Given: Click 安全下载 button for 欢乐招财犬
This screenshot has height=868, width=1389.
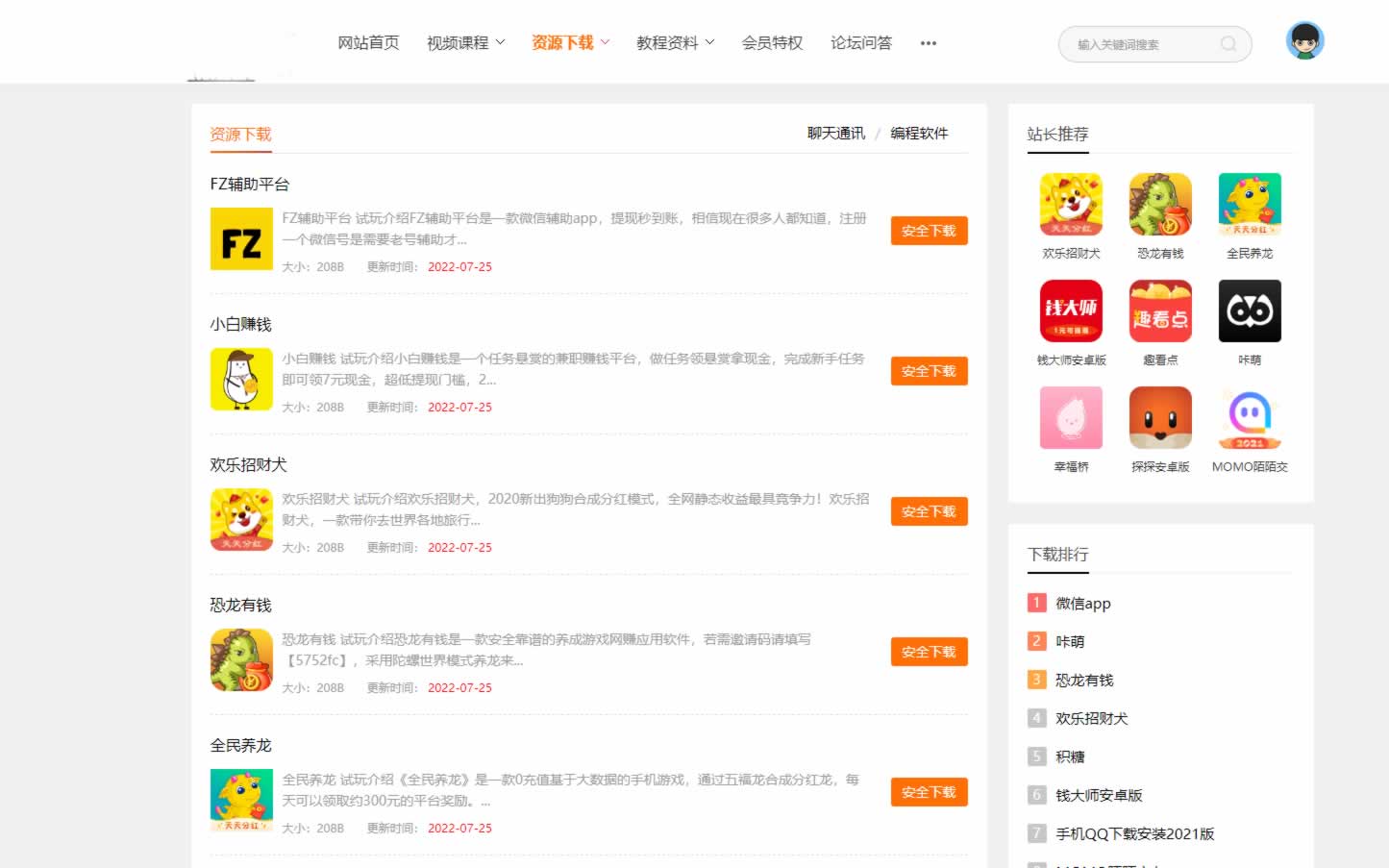Looking at the screenshot, I should (929, 511).
